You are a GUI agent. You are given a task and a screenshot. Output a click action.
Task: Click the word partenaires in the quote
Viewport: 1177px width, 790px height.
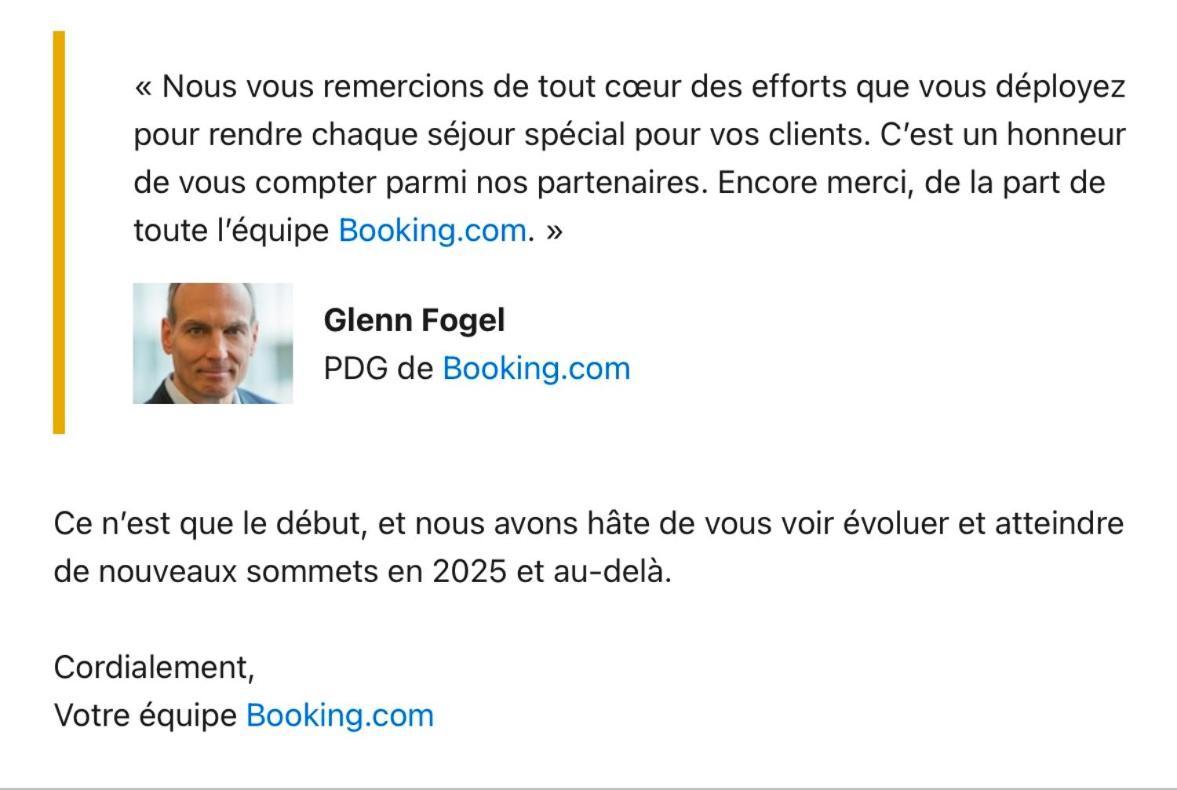point(622,182)
